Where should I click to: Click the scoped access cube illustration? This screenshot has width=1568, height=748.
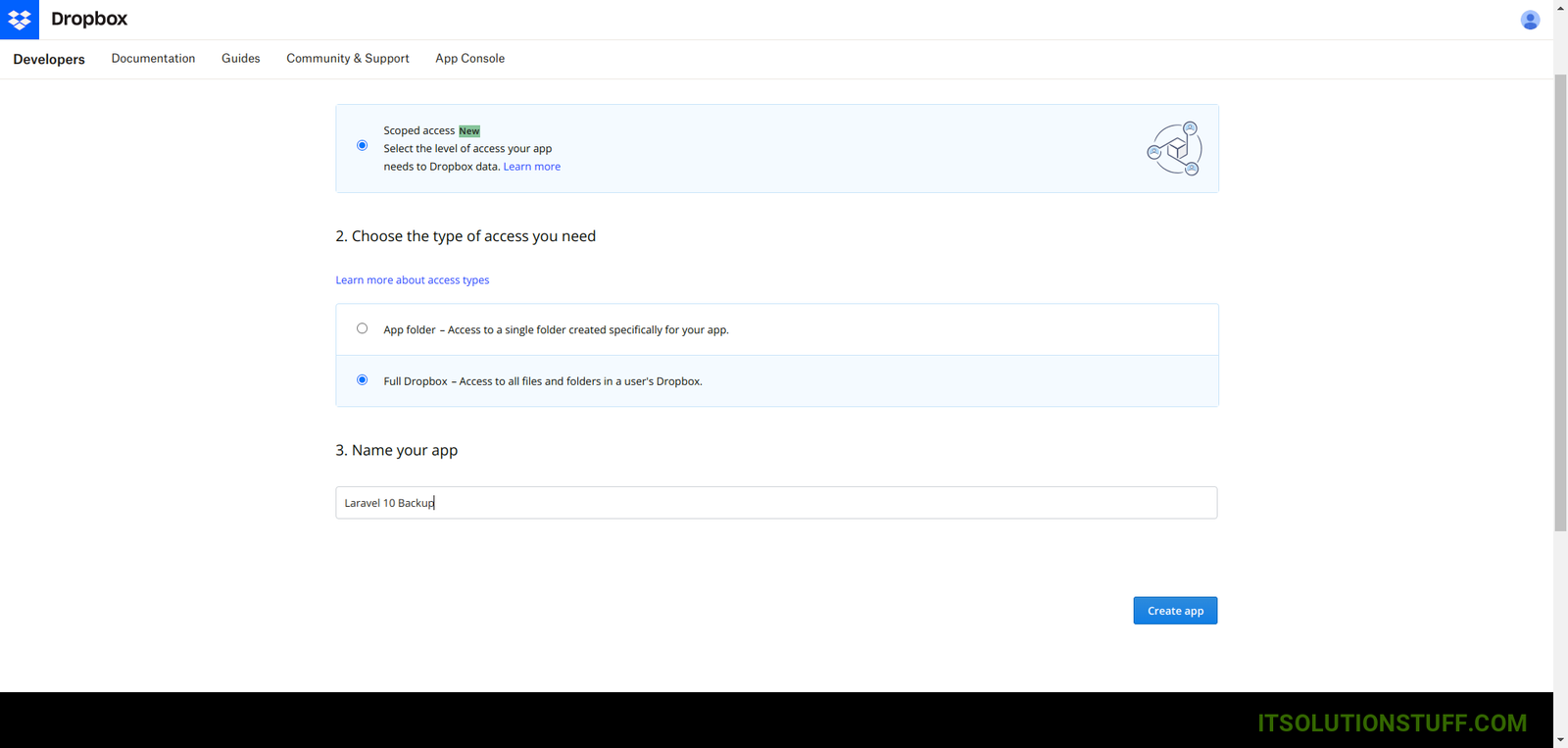coord(1174,149)
